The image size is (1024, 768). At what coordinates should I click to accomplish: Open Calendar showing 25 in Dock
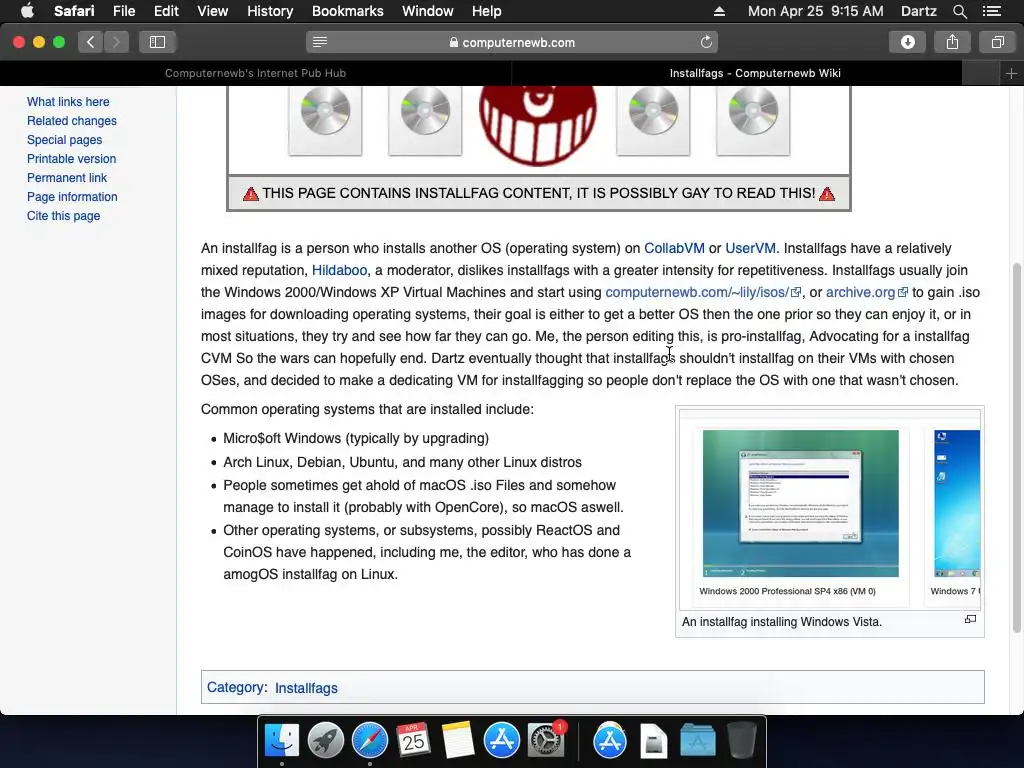point(413,741)
